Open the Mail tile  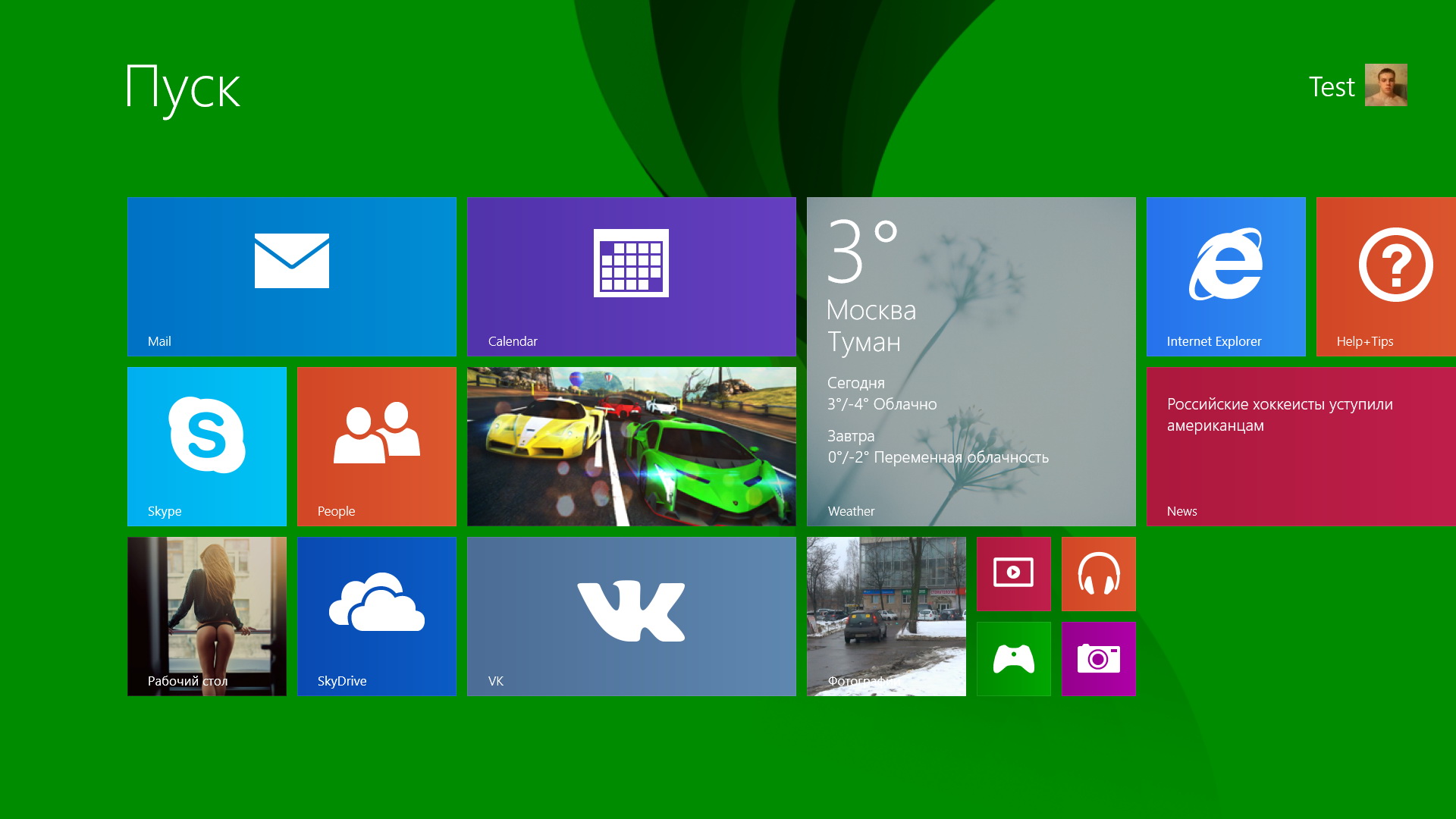pos(292,277)
